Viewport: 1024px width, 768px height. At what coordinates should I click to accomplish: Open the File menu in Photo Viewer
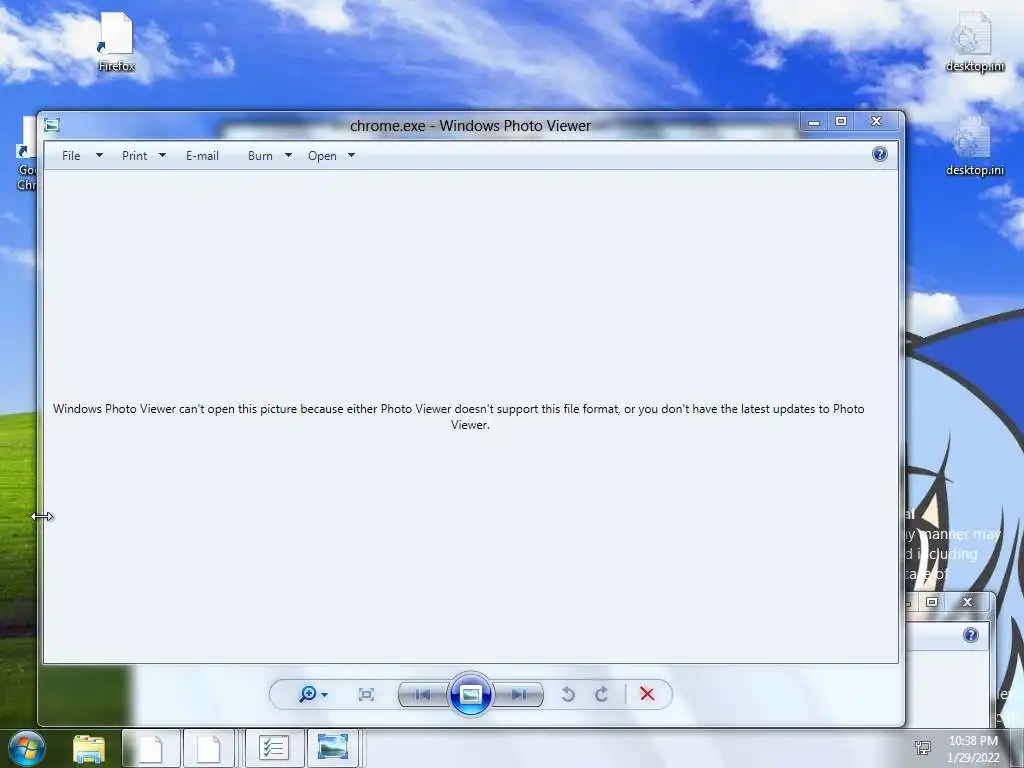pos(71,155)
